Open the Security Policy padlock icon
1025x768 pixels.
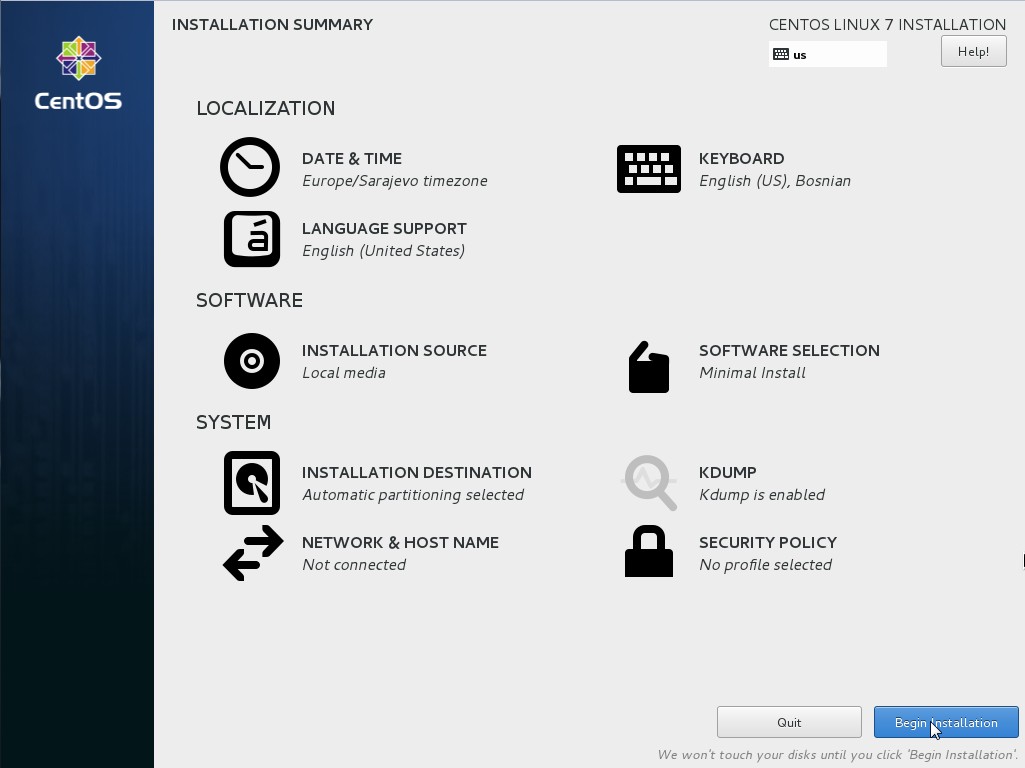coord(648,551)
